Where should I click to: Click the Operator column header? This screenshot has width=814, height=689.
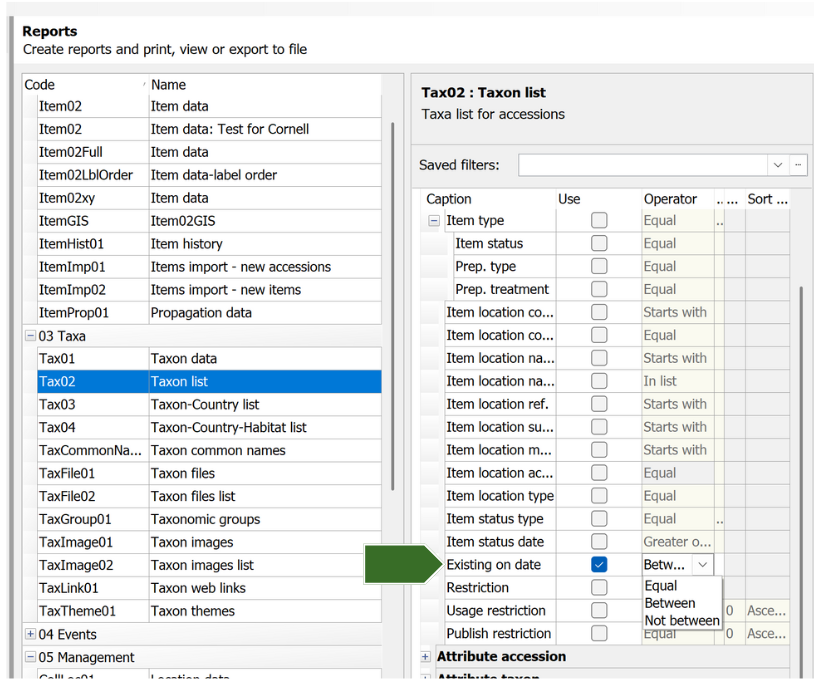pos(677,199)
